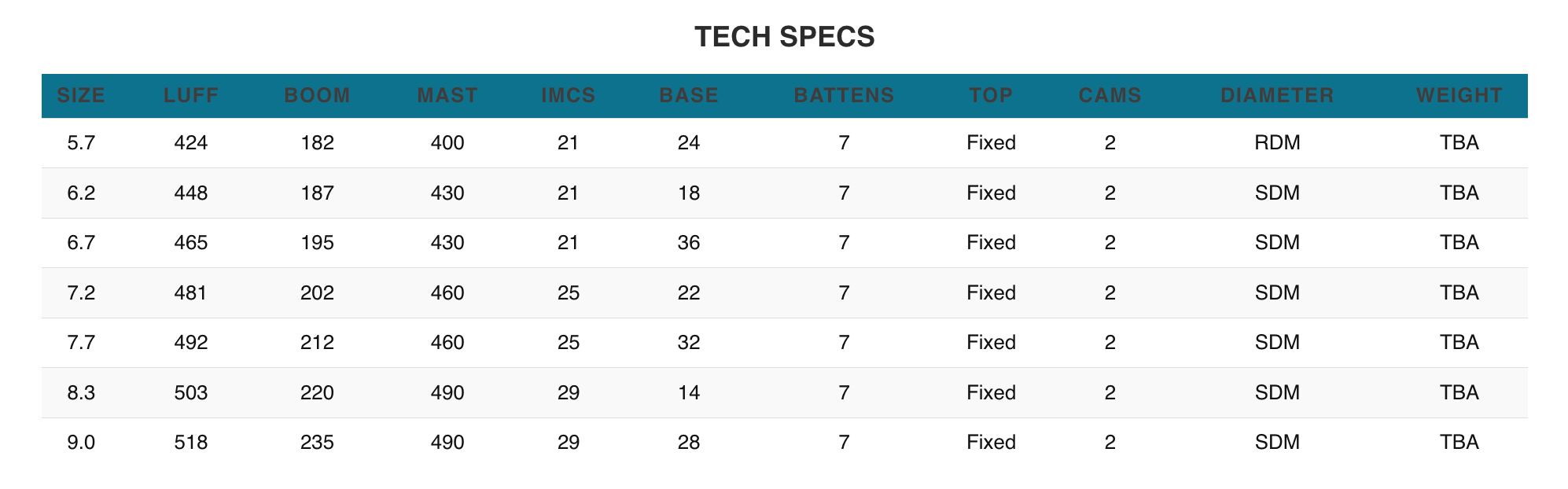Select the 5.7 size cell
The width and height of the screenshot is (1568, 489).
tap(81, 143)
